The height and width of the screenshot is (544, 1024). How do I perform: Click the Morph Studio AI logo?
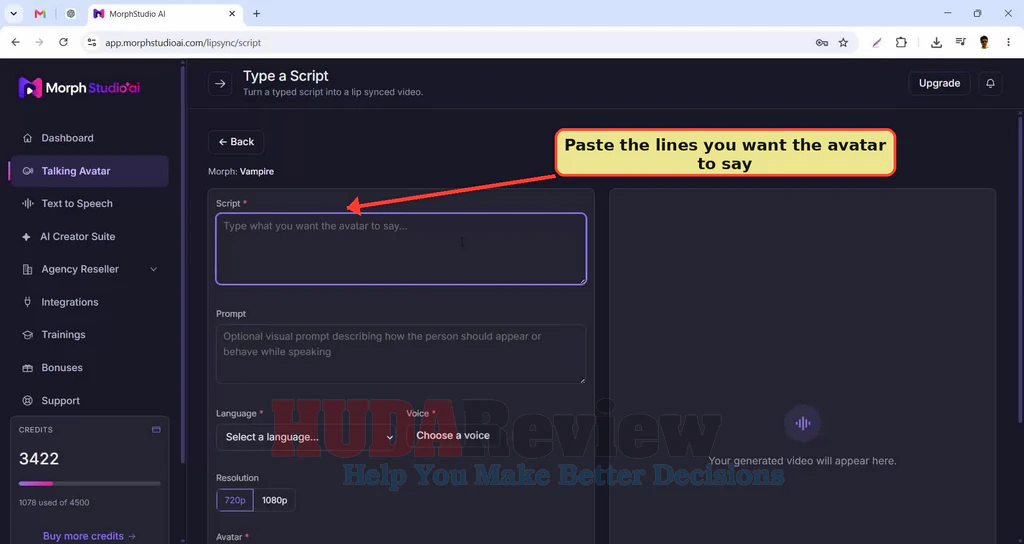80,88
